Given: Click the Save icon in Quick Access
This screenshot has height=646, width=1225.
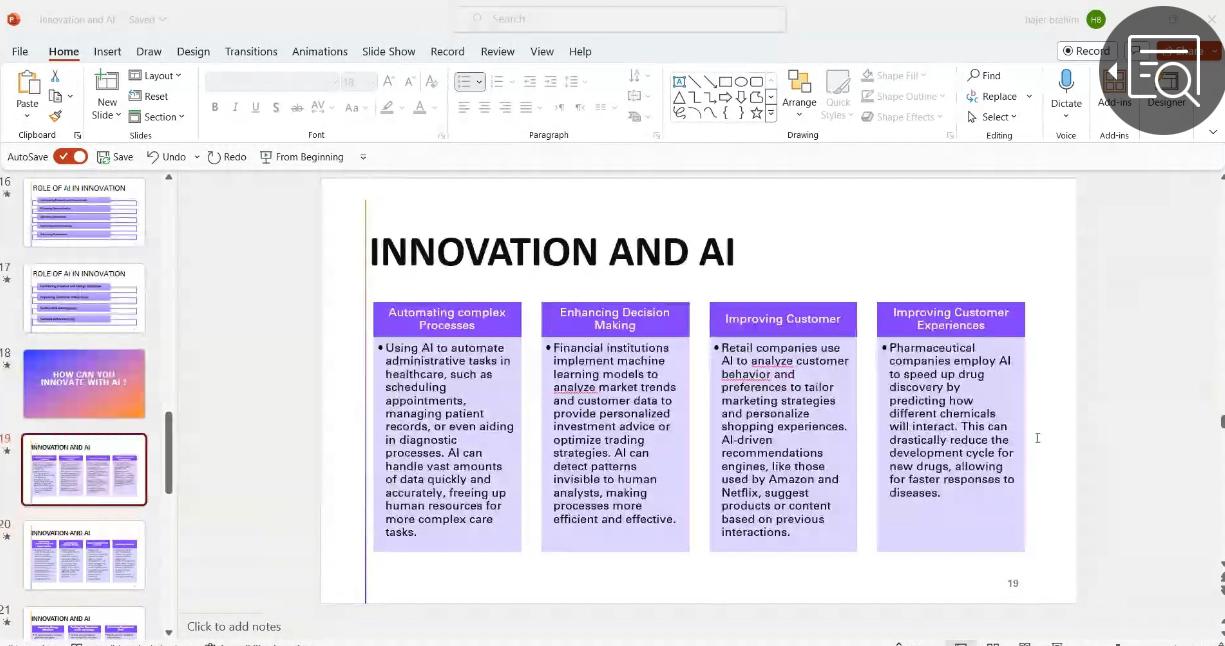Looking at the screenshot, I should [115, 157].
